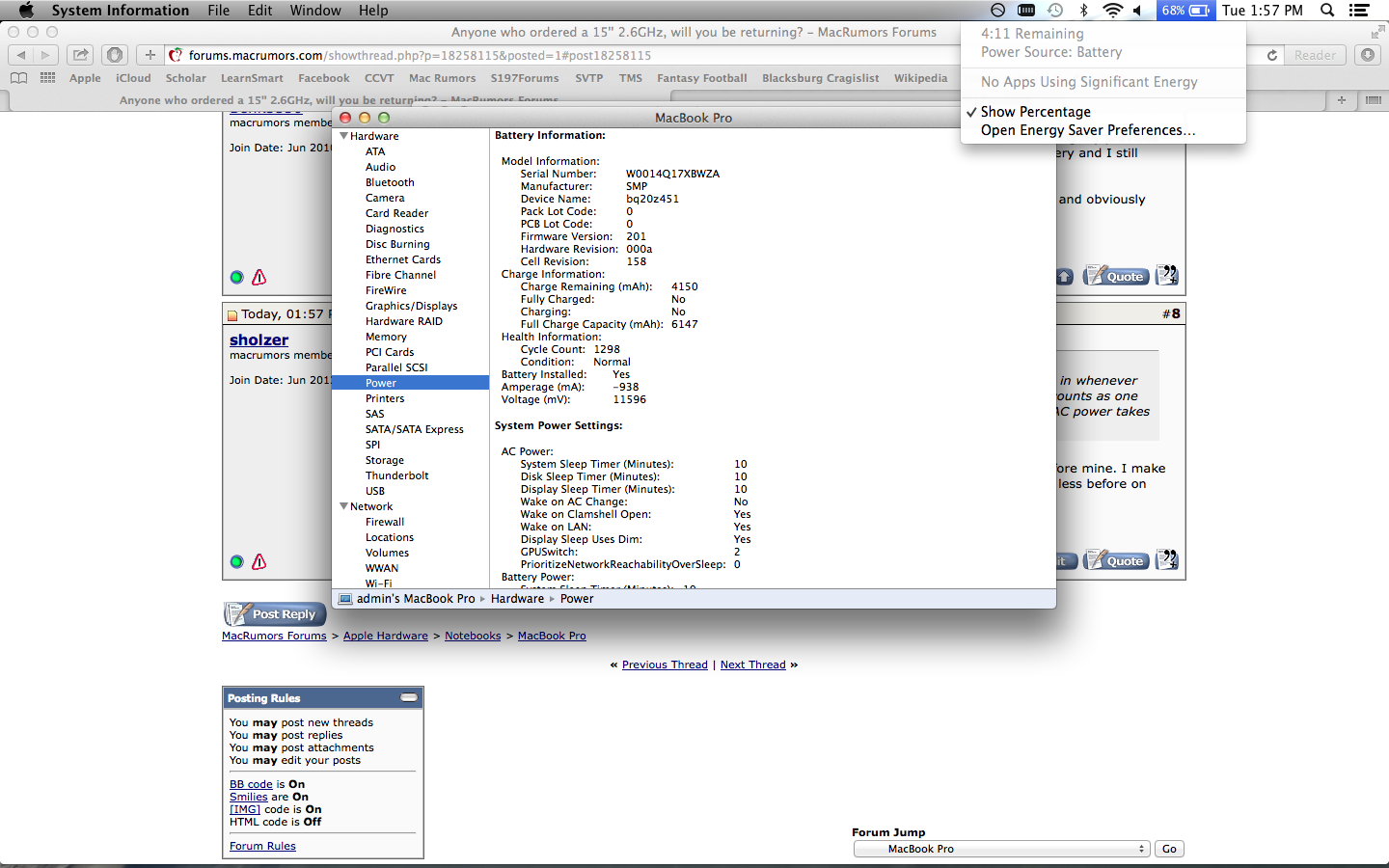This screenshot has height=868, width=1389.
Task: Click the round gauge icon in menu bar
Action: [998, 11]
